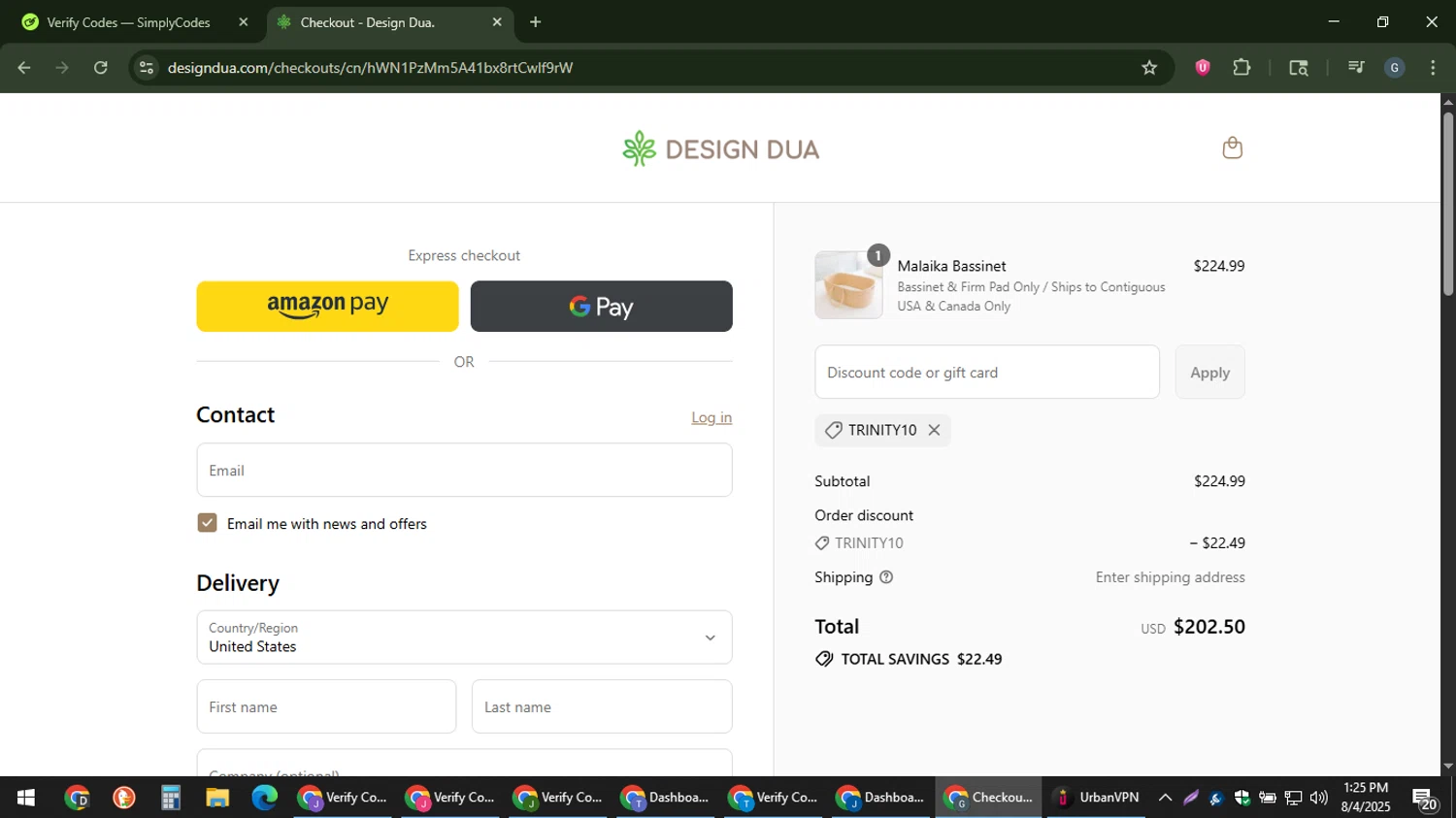Open the Windows Start menu
The image size is (1456, 818).
click(x=26, y=798)
